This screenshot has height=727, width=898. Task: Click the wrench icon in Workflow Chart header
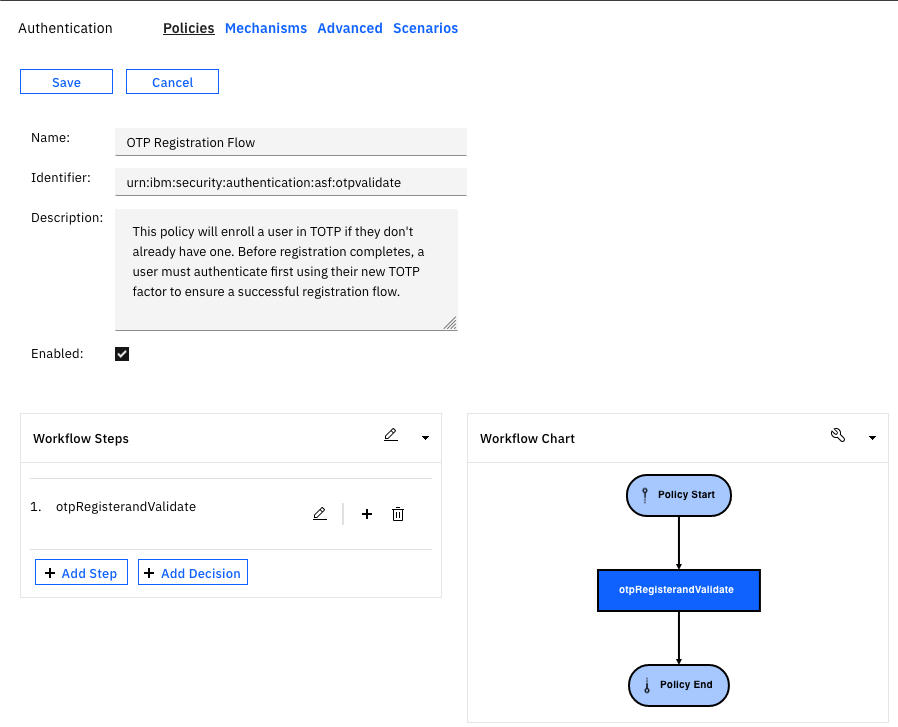click(x=838, y=435)
